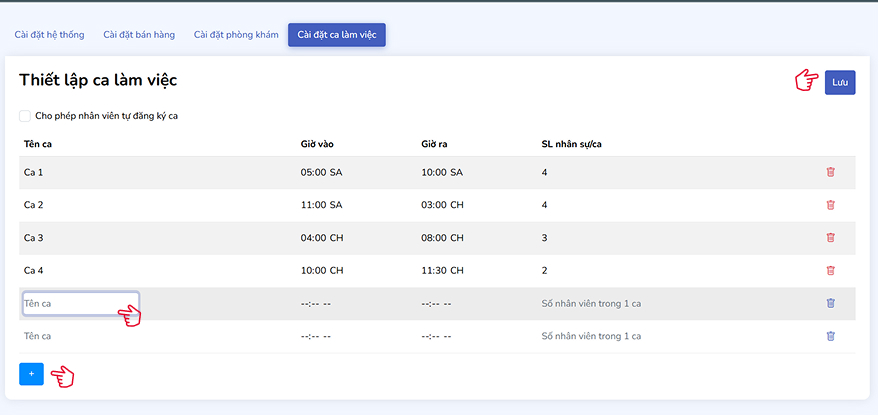Delete shift Ca 1 with trash icon
This screenshot has height=416, width=879.
click(x=830, y=172)
